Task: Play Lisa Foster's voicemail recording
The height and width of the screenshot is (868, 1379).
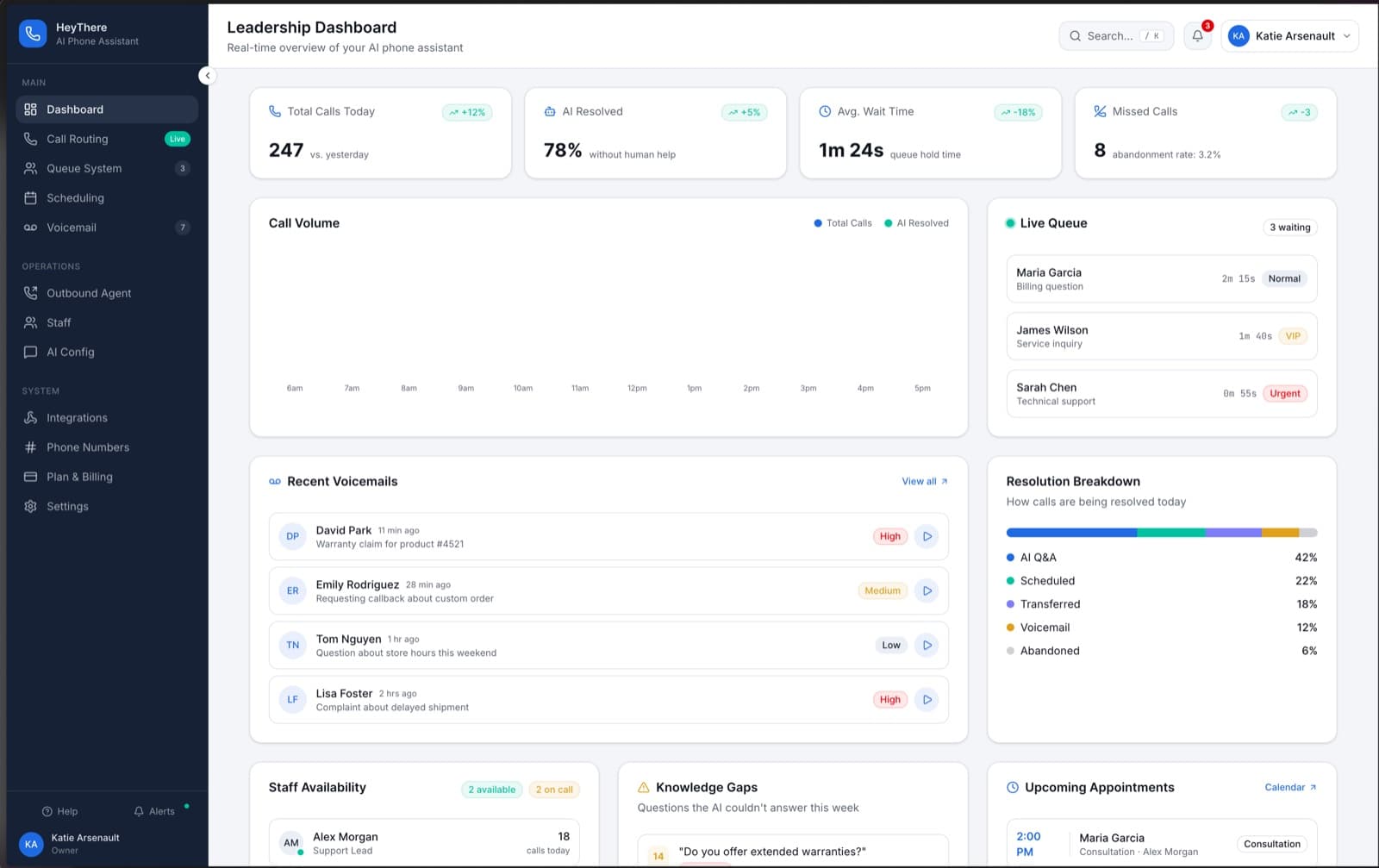Action: [927, 699]
